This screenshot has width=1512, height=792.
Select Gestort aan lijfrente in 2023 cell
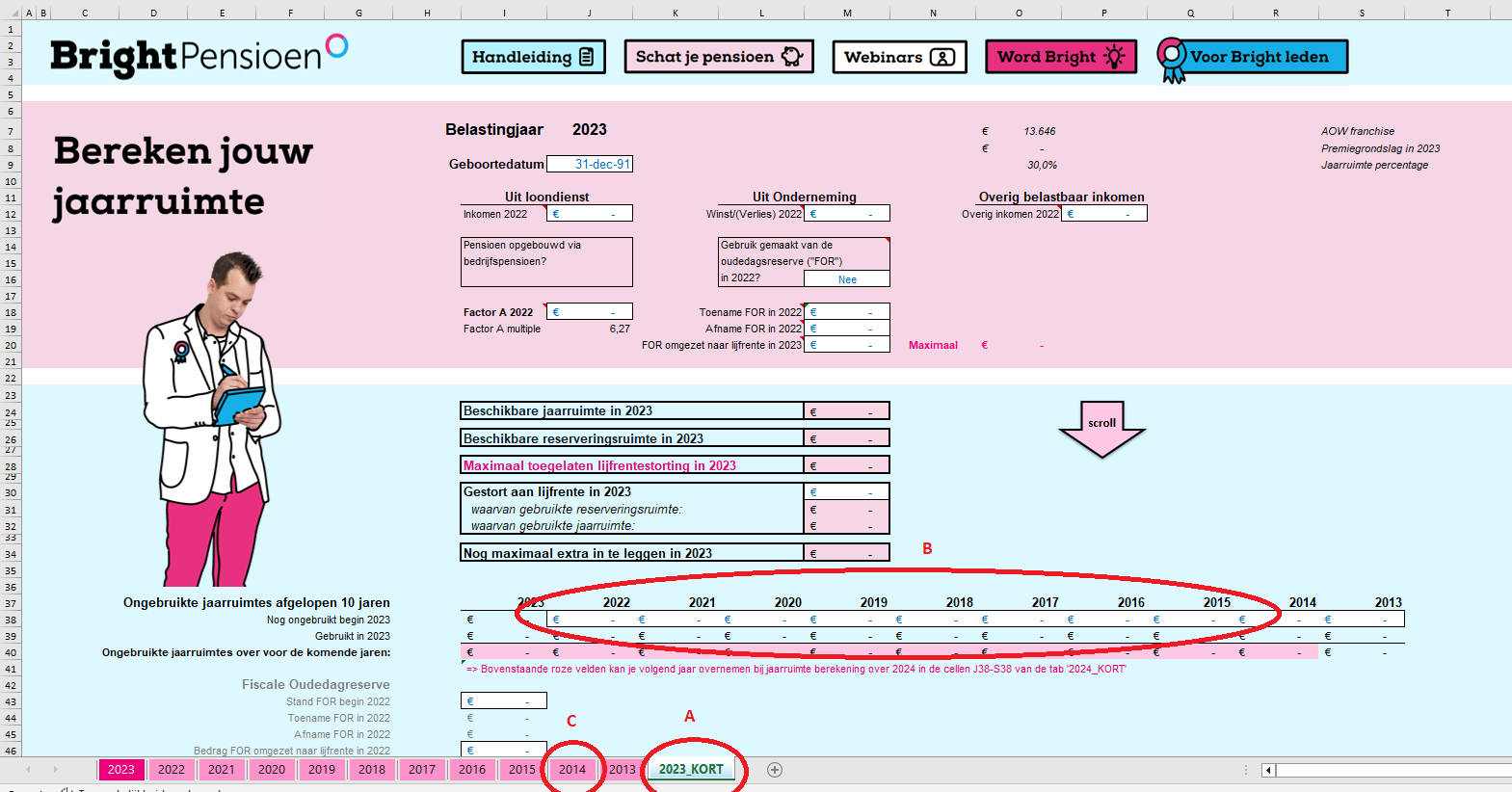pyautogui.click(x=847, y=491)
